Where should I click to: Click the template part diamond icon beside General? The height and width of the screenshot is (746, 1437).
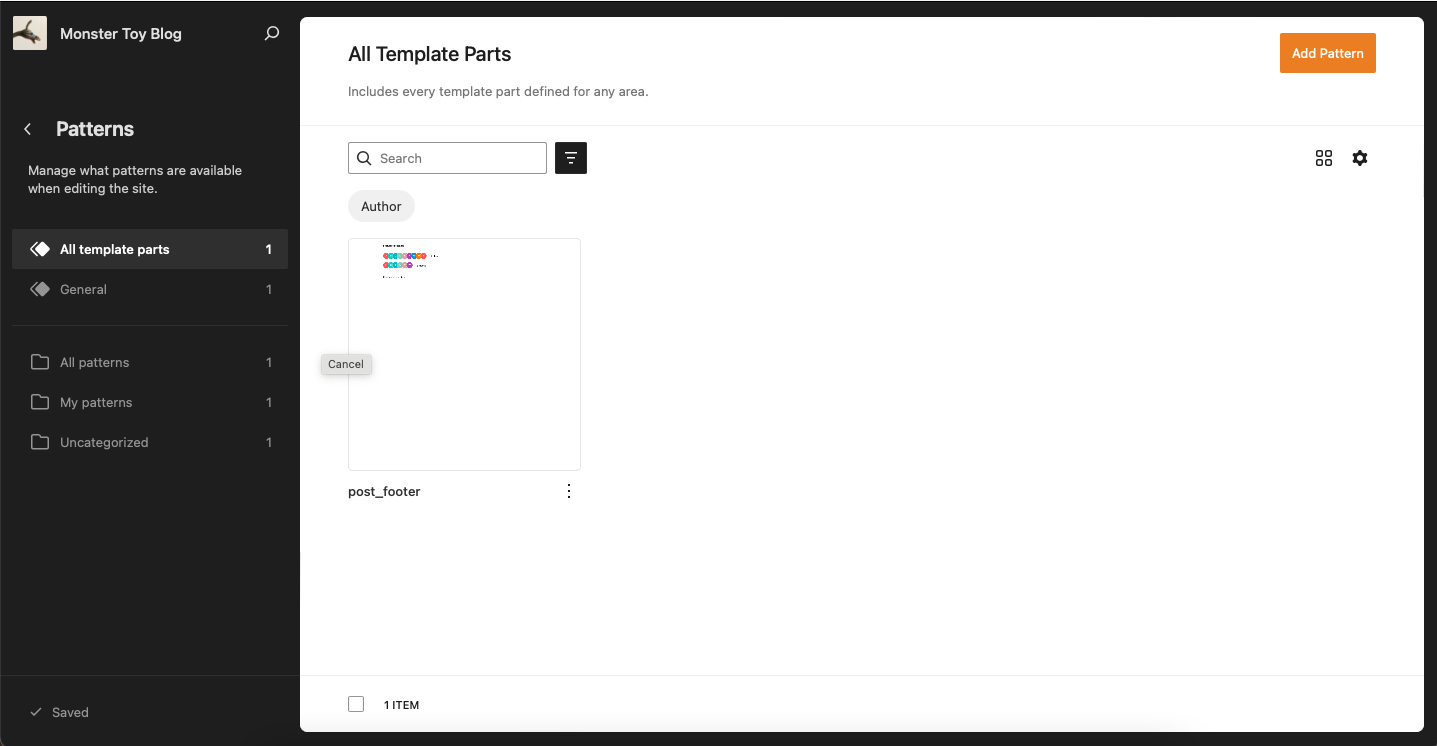coord(40,289)
